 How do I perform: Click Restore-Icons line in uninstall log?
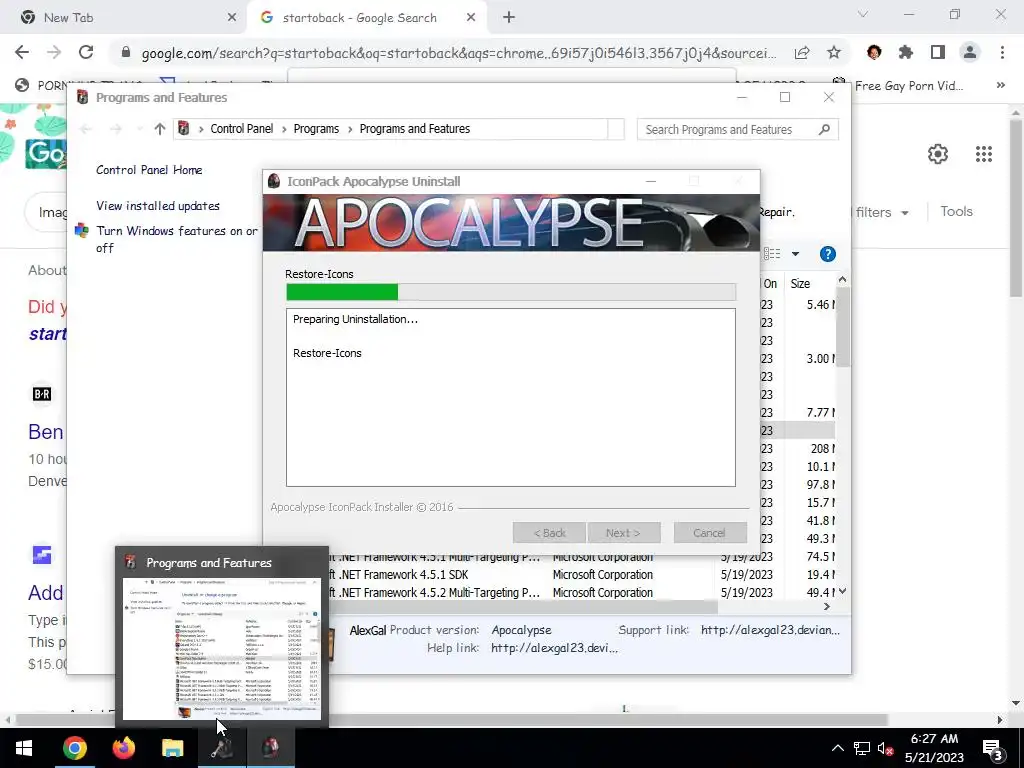click(x=327, y=353)
